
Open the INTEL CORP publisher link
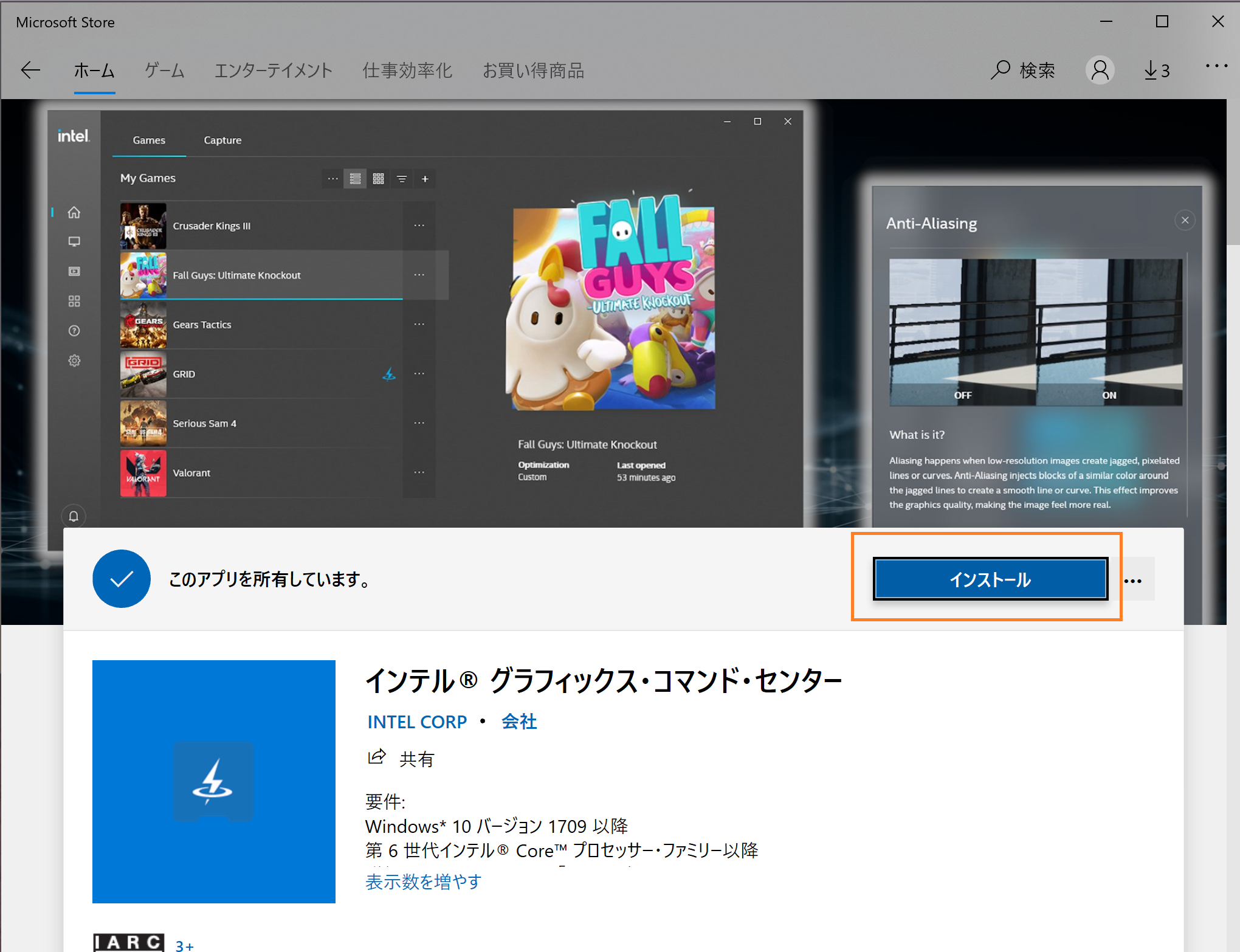pos(417,722)
